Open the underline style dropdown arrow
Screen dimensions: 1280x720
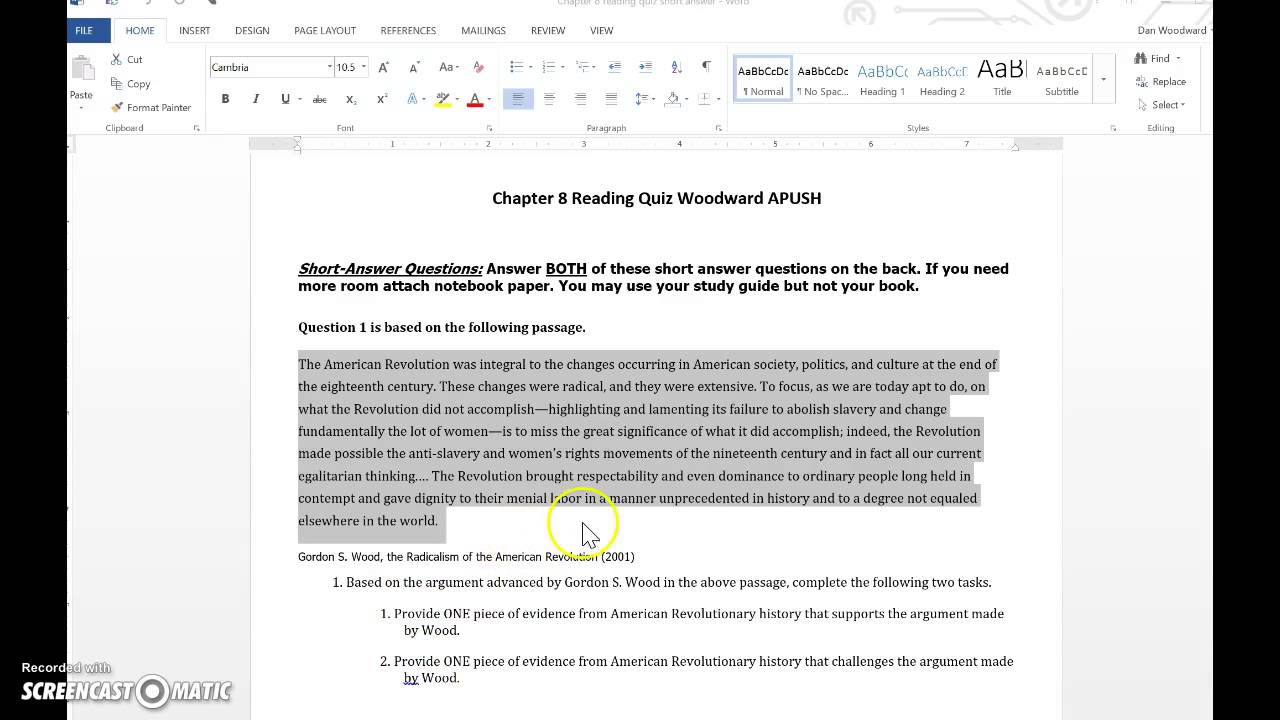tap(298, 99)
